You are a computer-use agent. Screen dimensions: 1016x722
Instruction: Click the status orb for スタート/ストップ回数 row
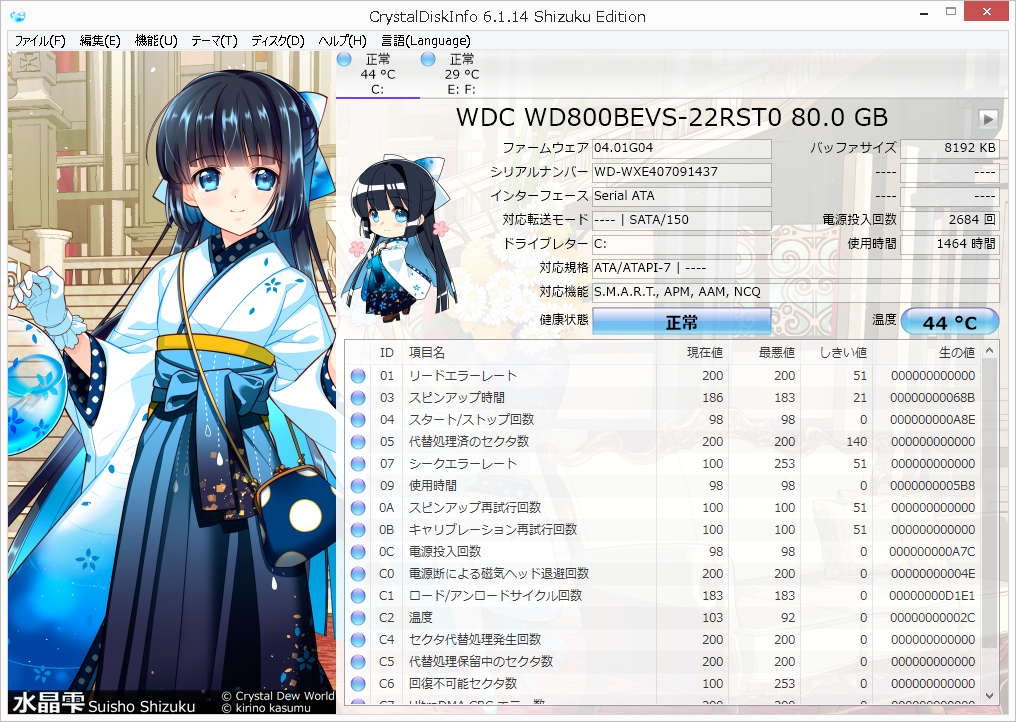tap(358, 420)
